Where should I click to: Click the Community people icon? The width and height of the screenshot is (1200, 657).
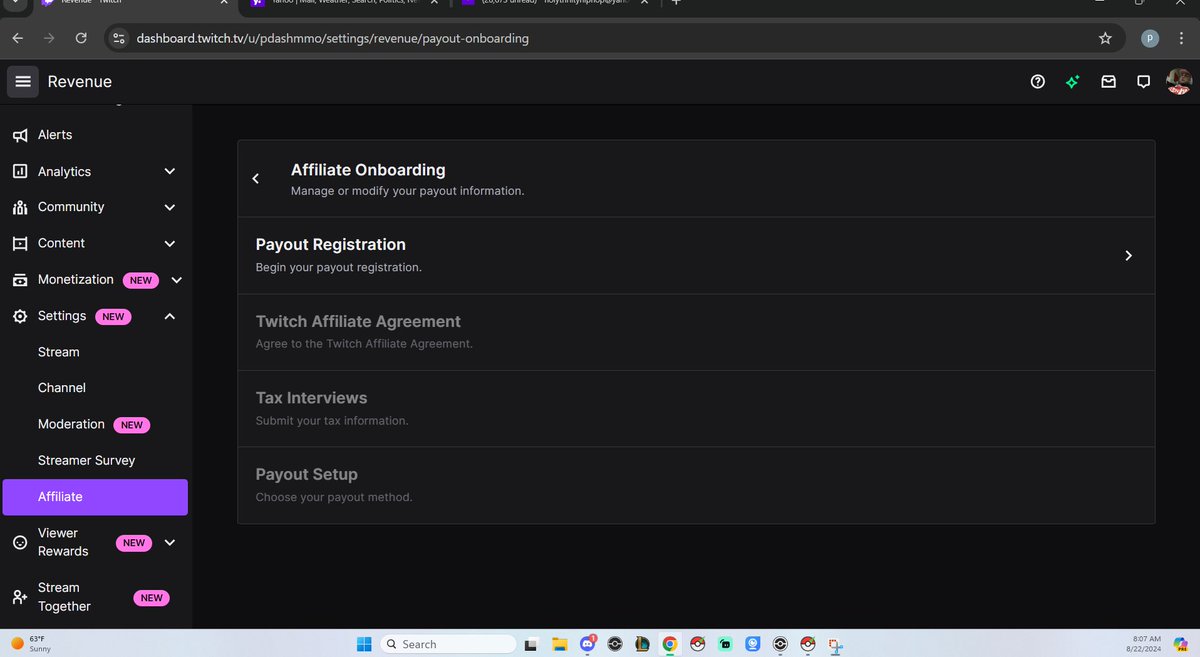(20, 207)
